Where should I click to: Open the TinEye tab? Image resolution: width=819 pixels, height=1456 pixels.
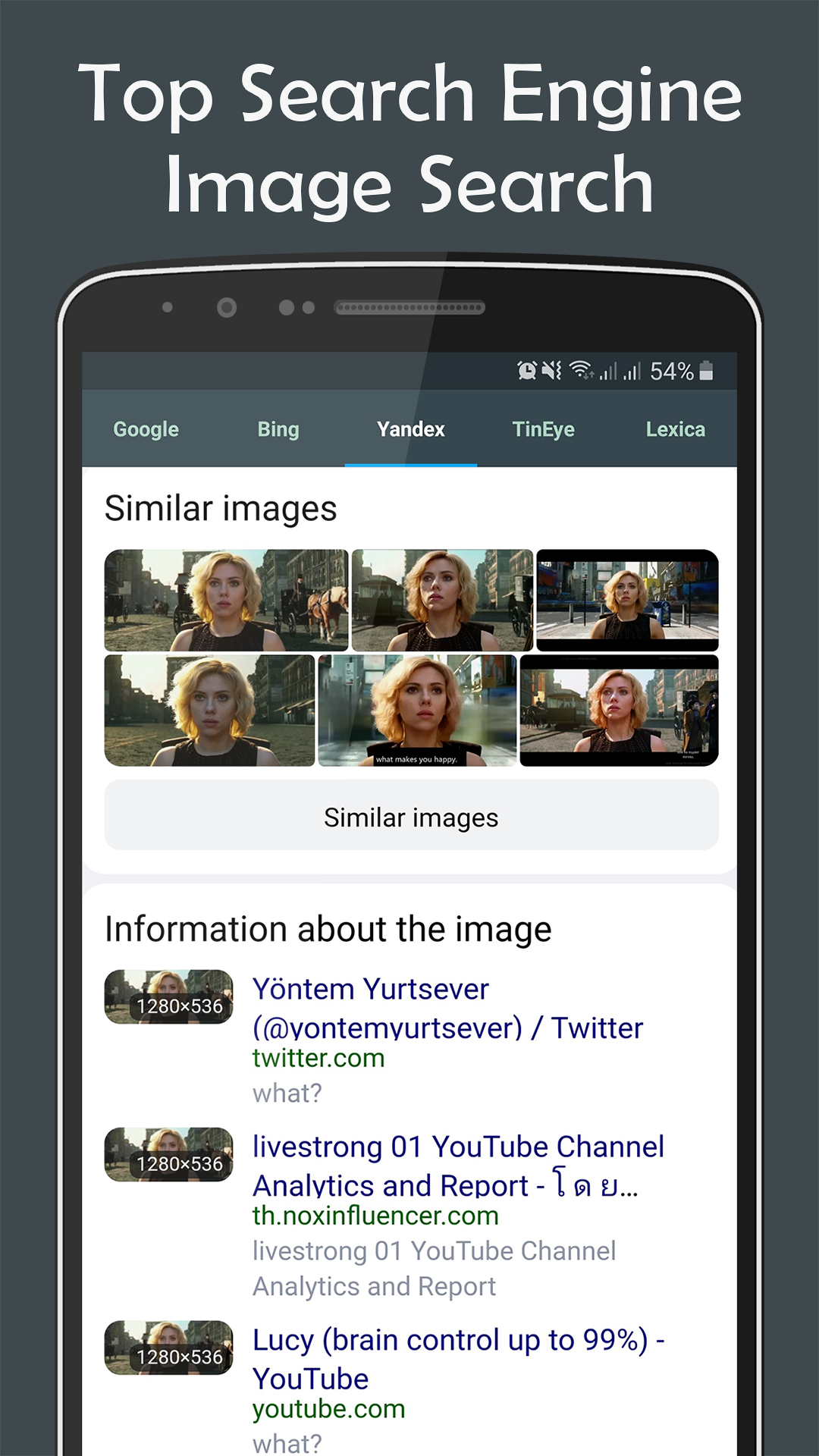[543, 429]
